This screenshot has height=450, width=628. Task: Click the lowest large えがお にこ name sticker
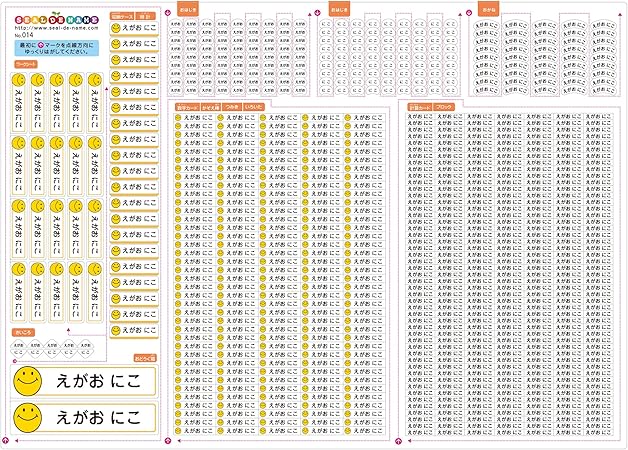coord(83,418)
